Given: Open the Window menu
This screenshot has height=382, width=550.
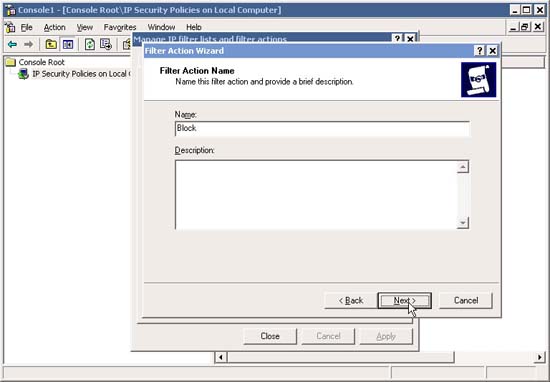Looking at the screenshot, I should [161, 27].
